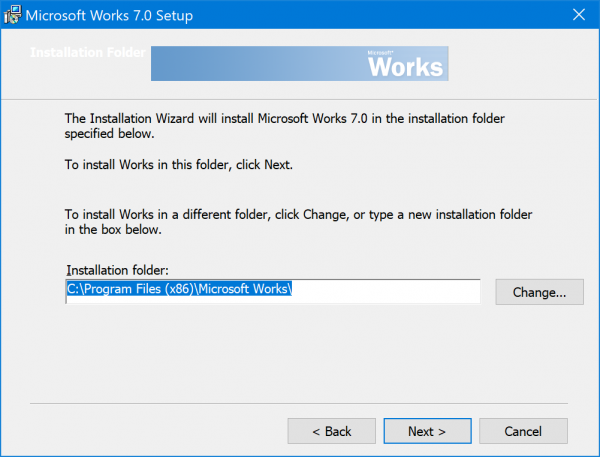This screenshot has width=600, height=457.
Task: Click the highlighted Program Files (x86) path text
Action: pyautogui.click(x=180, y=291)
